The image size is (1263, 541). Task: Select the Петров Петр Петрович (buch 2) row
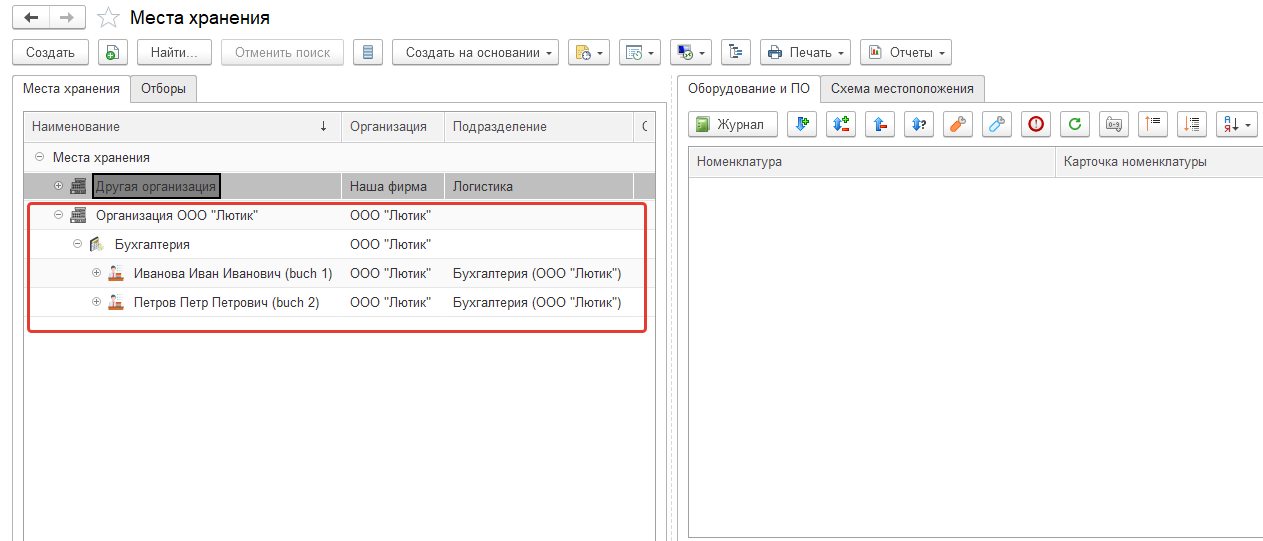pos(226,302)
